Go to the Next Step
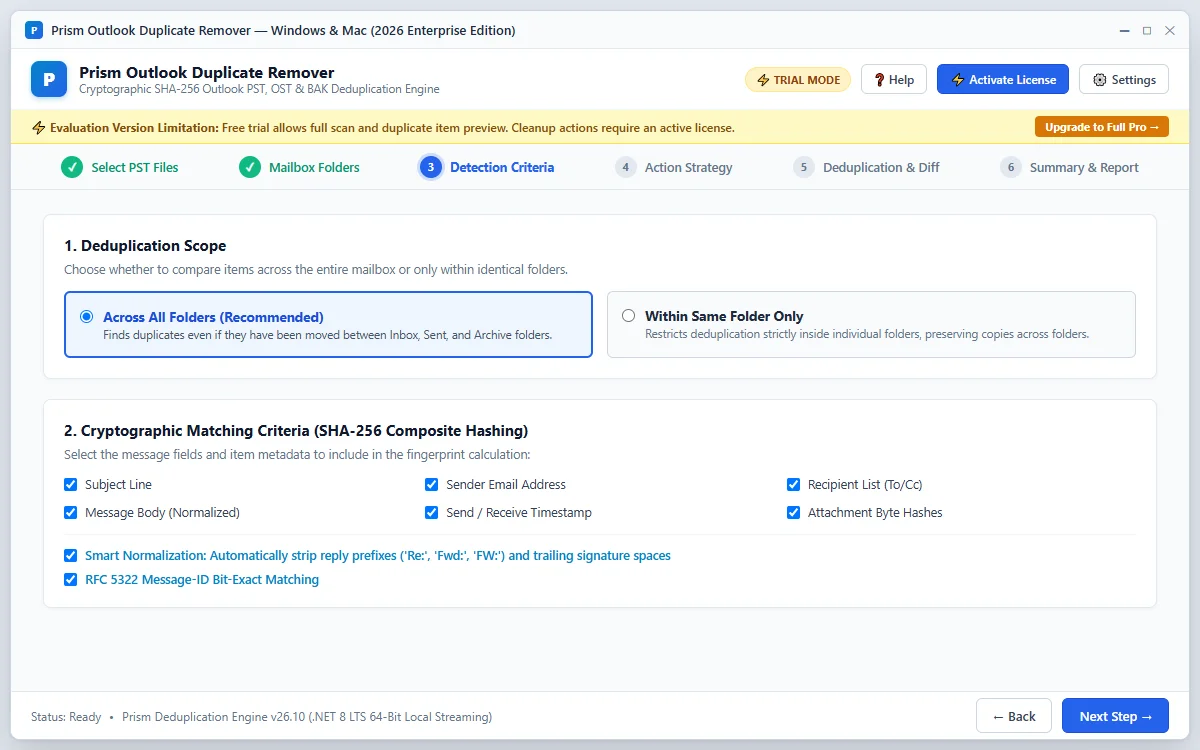This screenshot has height=750, width=1200. tap(1115, 716)
